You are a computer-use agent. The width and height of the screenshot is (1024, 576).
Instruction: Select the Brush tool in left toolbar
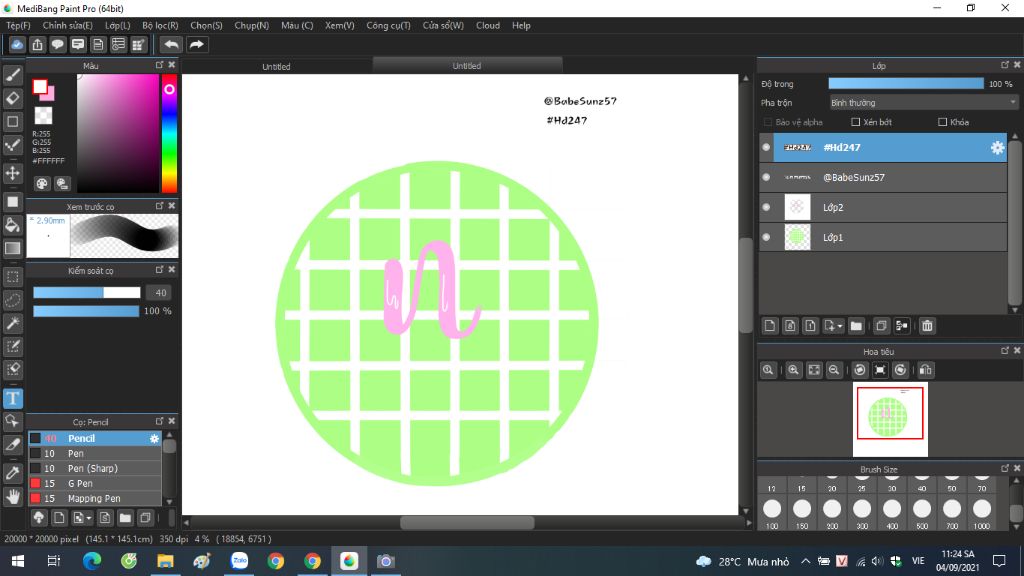(12, 76)
